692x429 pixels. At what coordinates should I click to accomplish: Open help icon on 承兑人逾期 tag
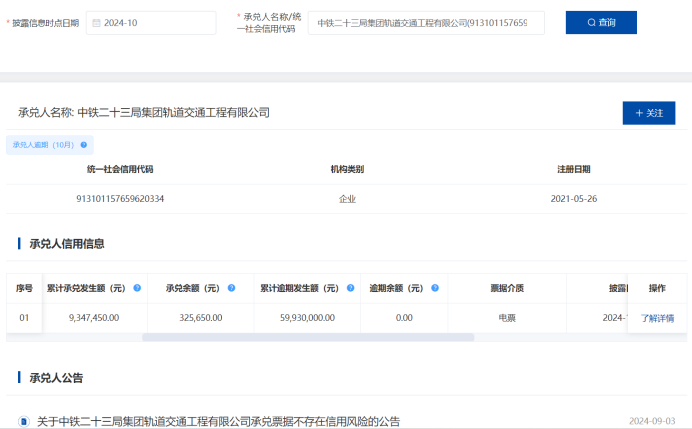tap(84, 145)
